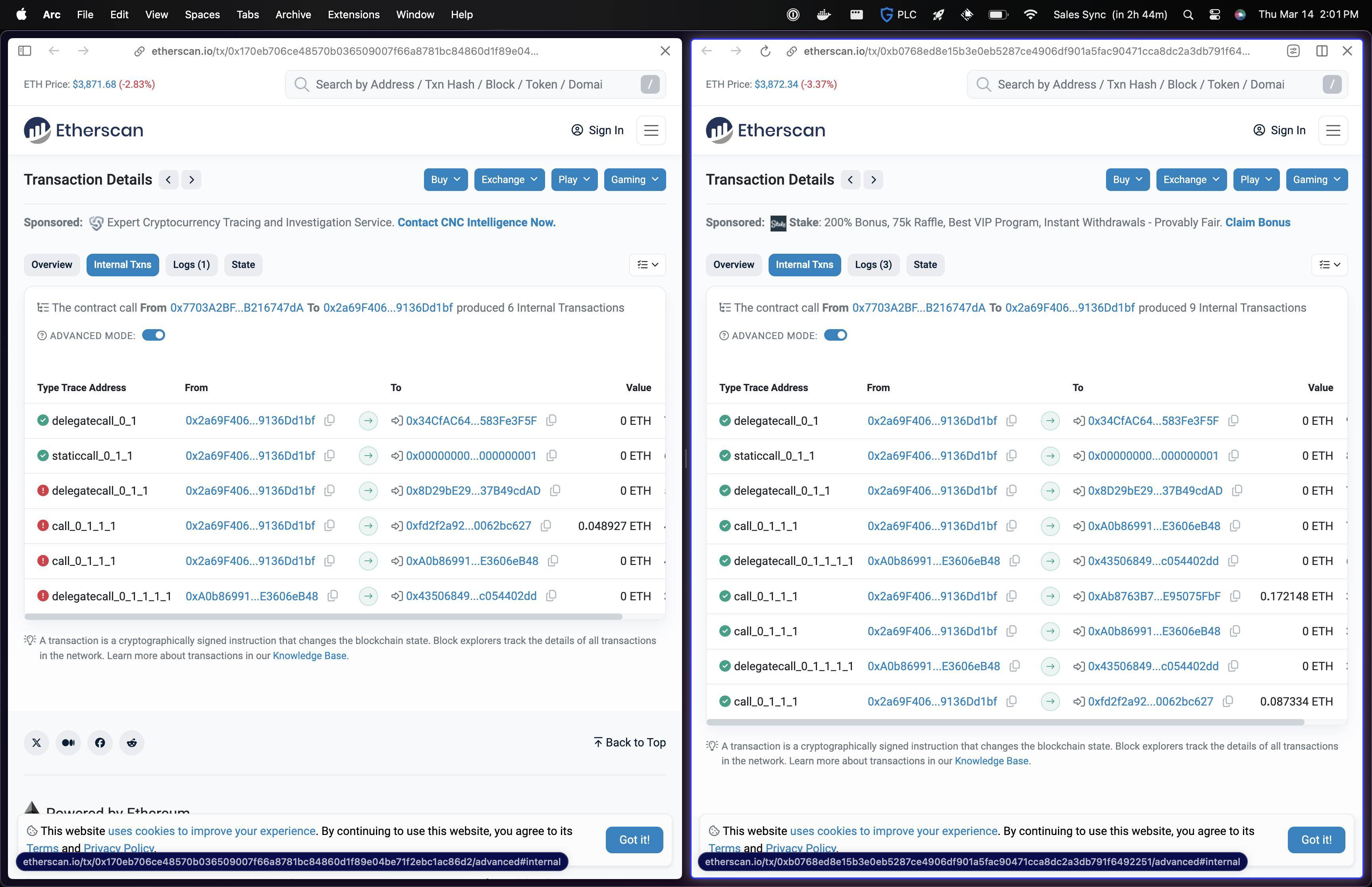
Task: Click Contact CNC Intelligence Now link
Action: (476, 222)
